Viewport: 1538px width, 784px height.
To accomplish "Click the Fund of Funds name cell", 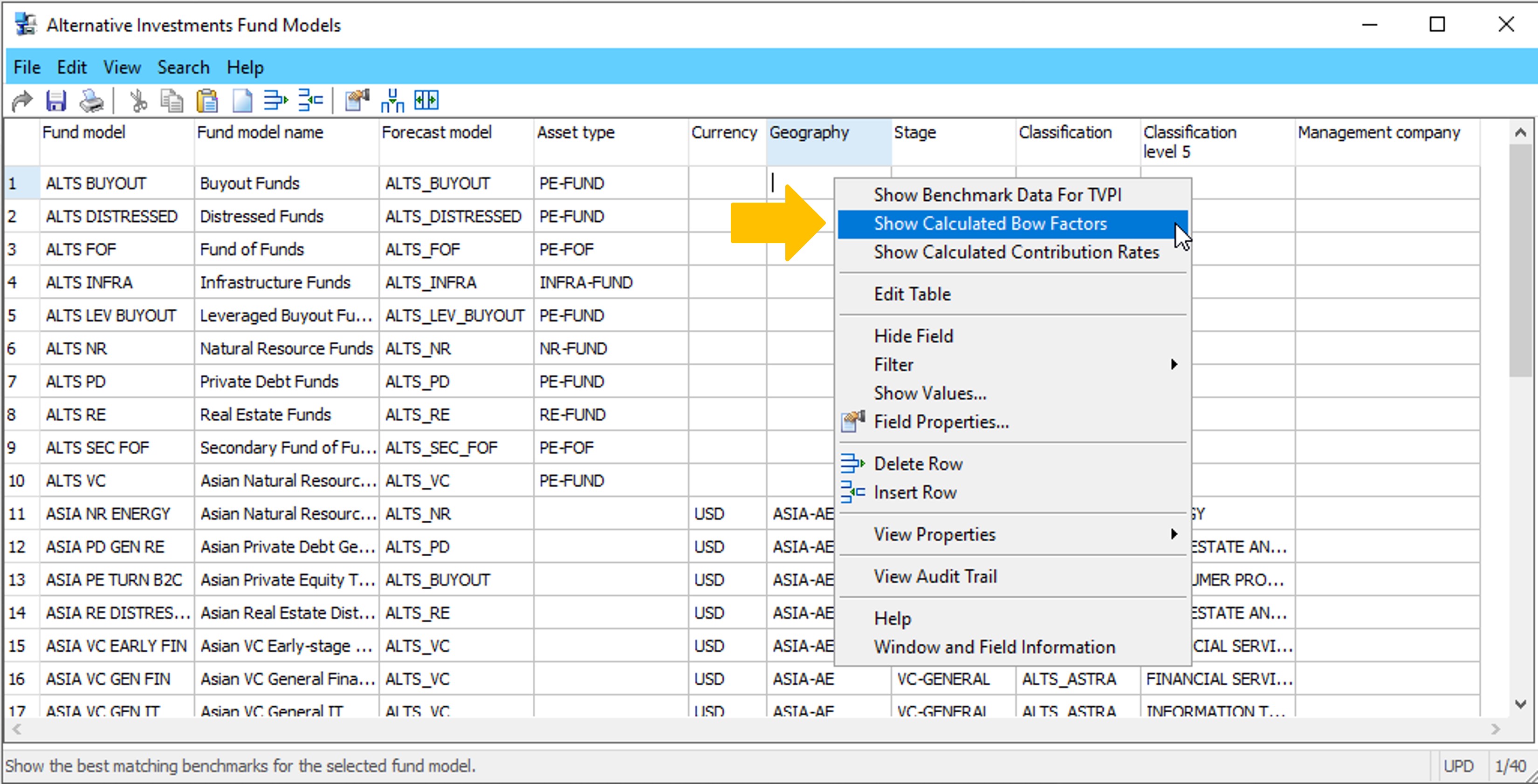I will click(x=287, y=249).
